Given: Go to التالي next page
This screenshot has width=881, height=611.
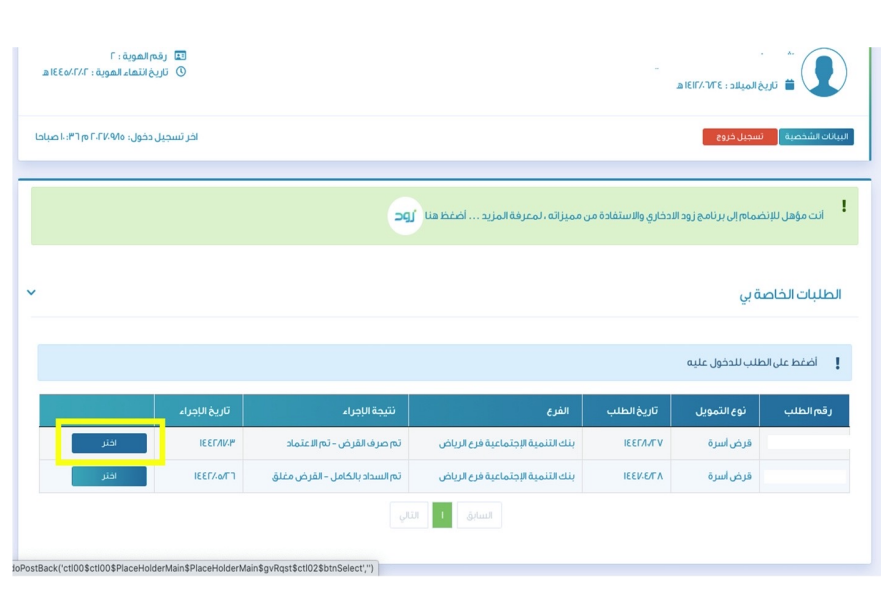Looking at the screenshot, I should pos(408,515).
